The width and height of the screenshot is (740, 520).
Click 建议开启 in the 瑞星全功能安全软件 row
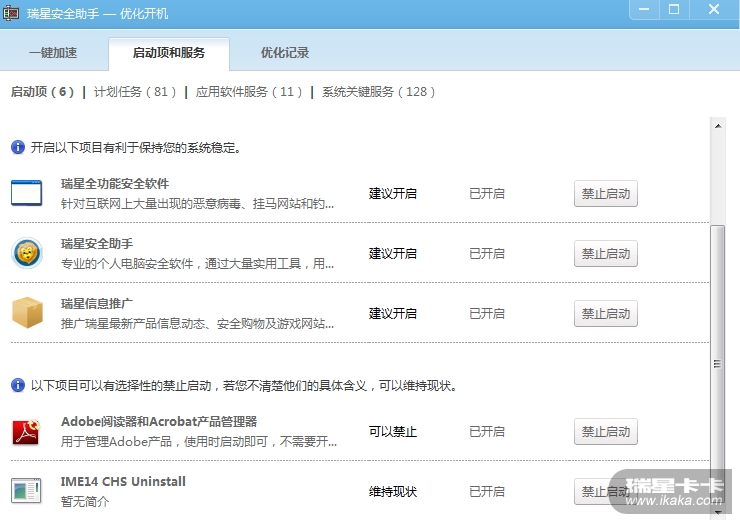point(393,193)
